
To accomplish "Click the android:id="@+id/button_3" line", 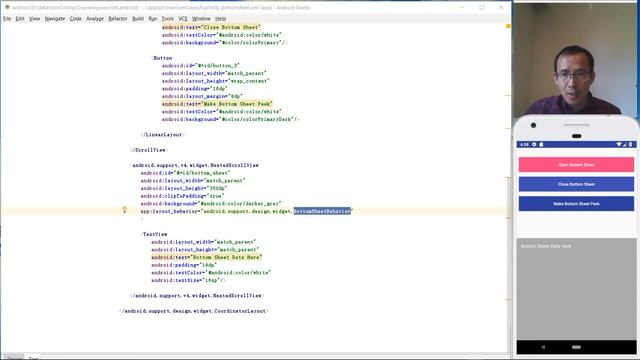I will (x=200, y=66).
